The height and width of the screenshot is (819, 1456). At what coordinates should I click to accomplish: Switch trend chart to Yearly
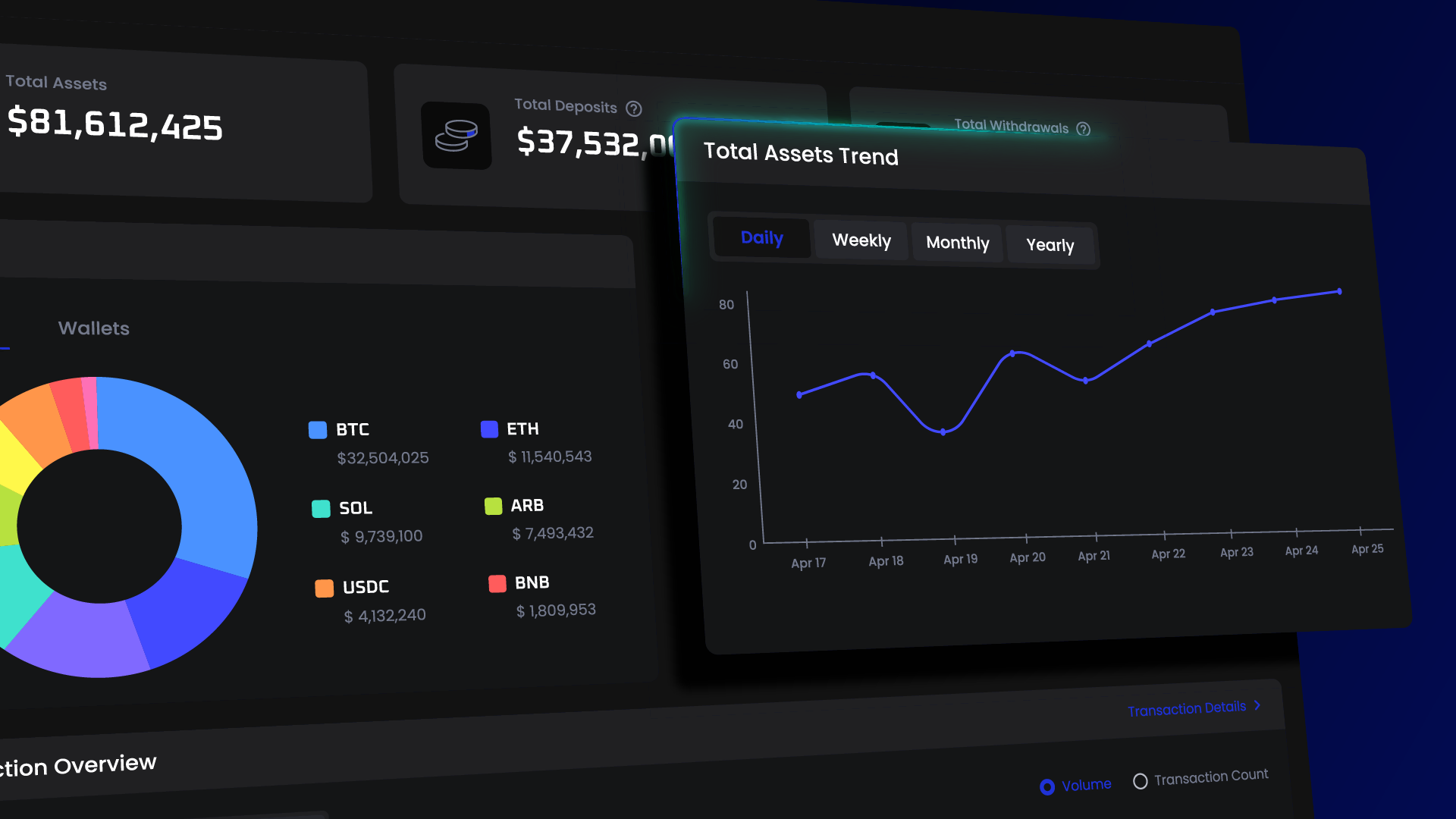click(x=1050, y=245)
